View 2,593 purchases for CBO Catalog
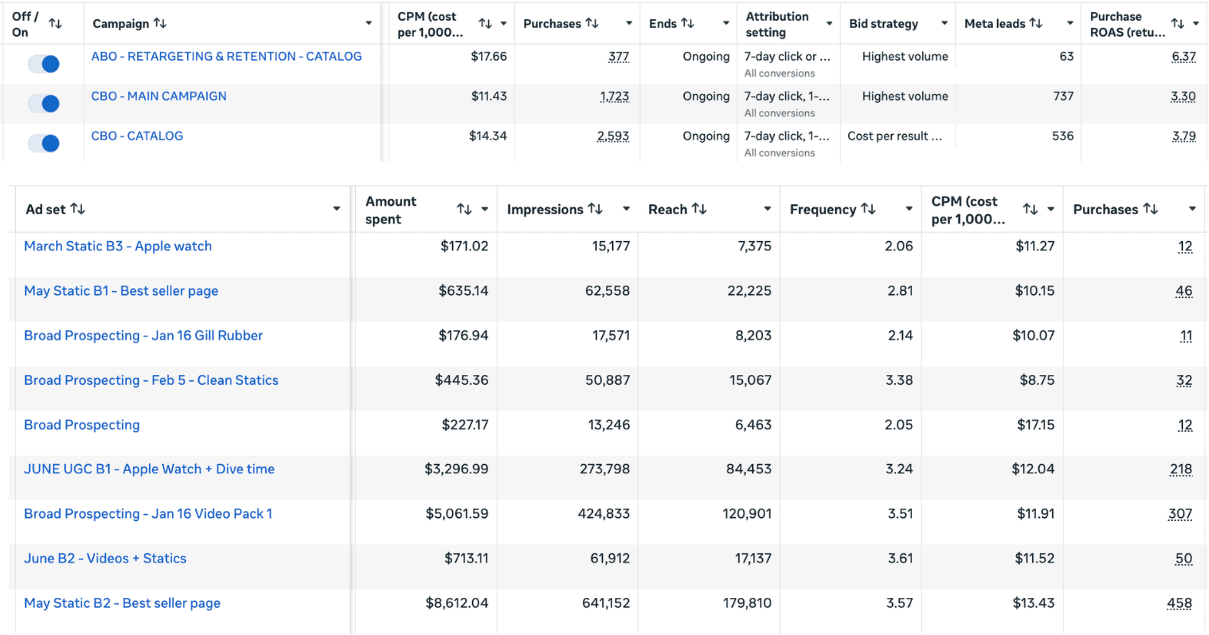Screen dimensions: 1209x635 [x=613, y=136]
